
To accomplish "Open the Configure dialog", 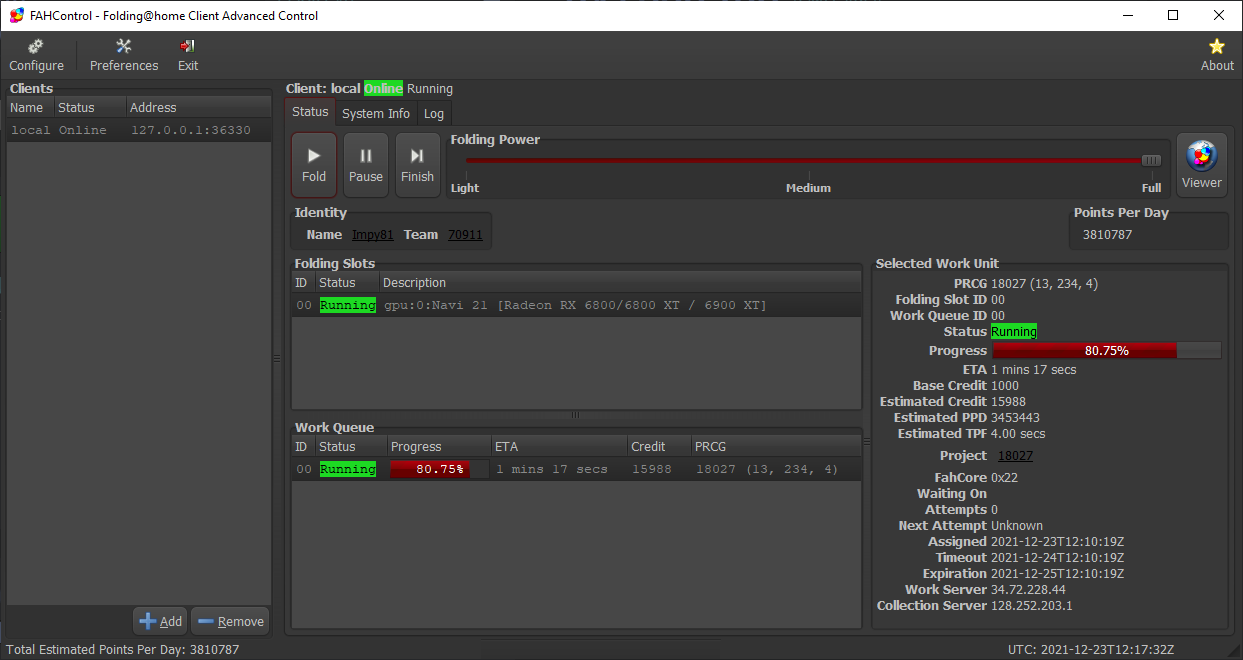I will [36, 55].
